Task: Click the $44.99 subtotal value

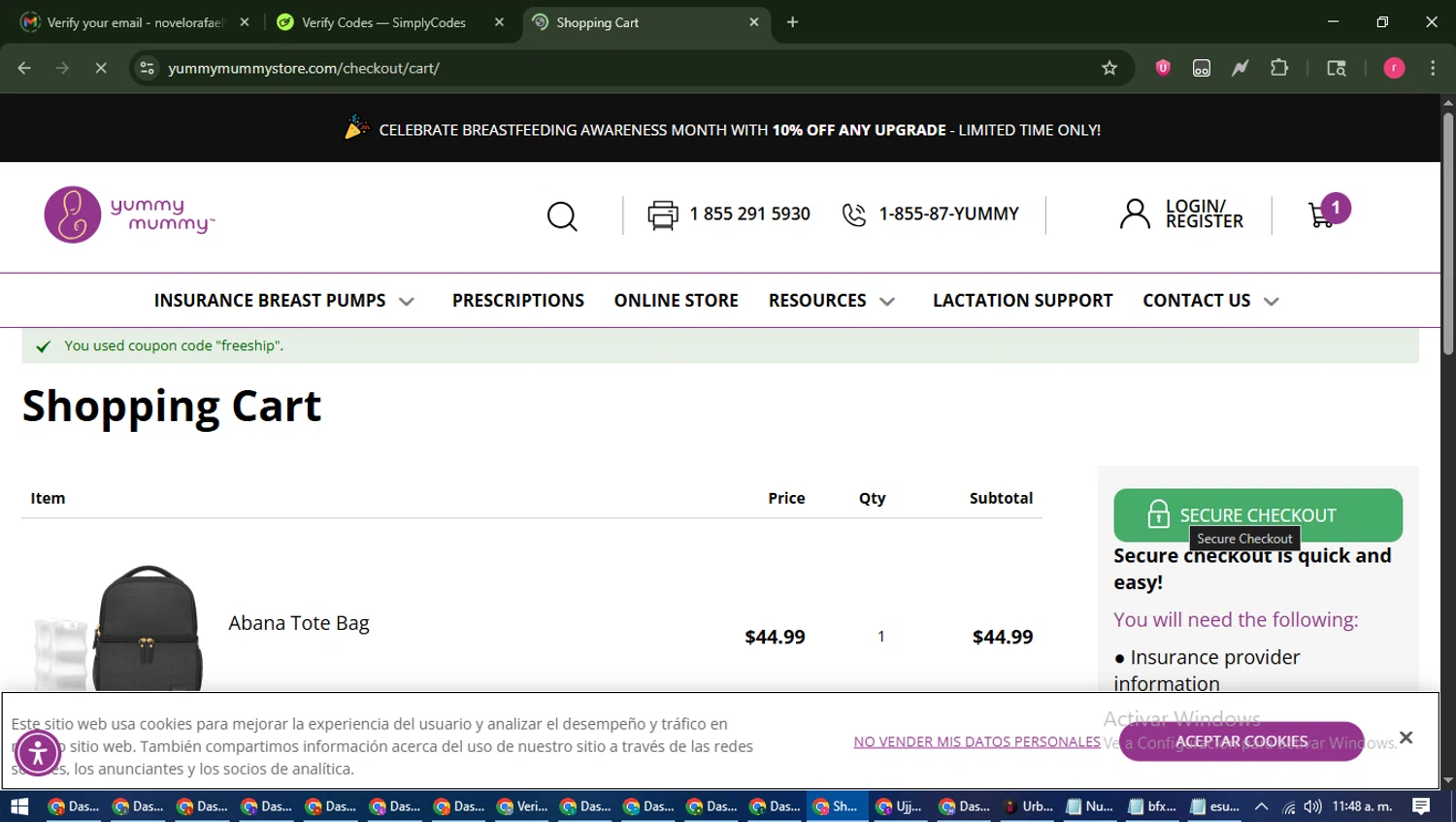Action: [x=1003, y=637]
